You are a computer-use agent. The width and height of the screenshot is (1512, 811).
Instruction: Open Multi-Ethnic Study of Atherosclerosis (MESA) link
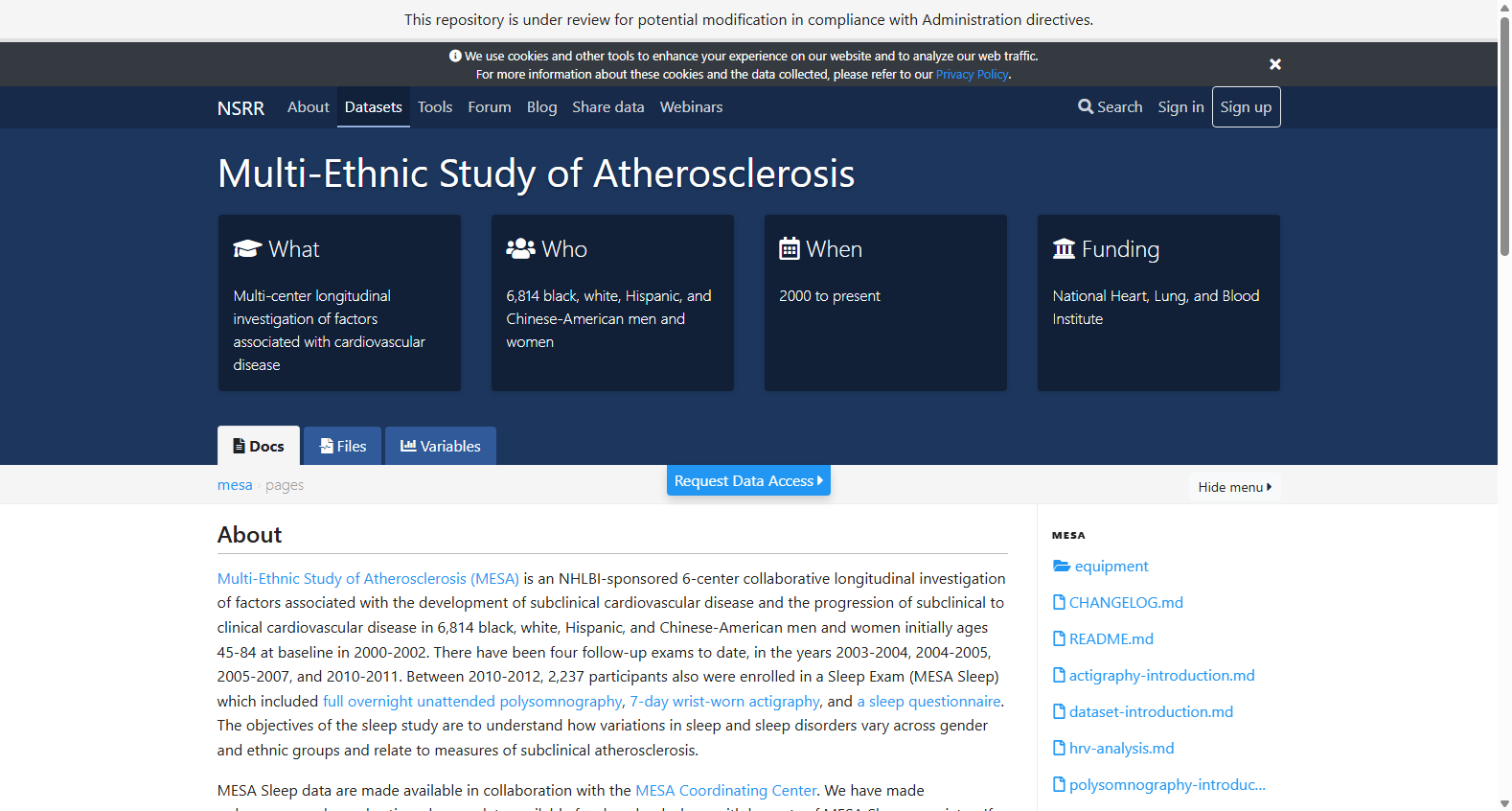[368, 579]
